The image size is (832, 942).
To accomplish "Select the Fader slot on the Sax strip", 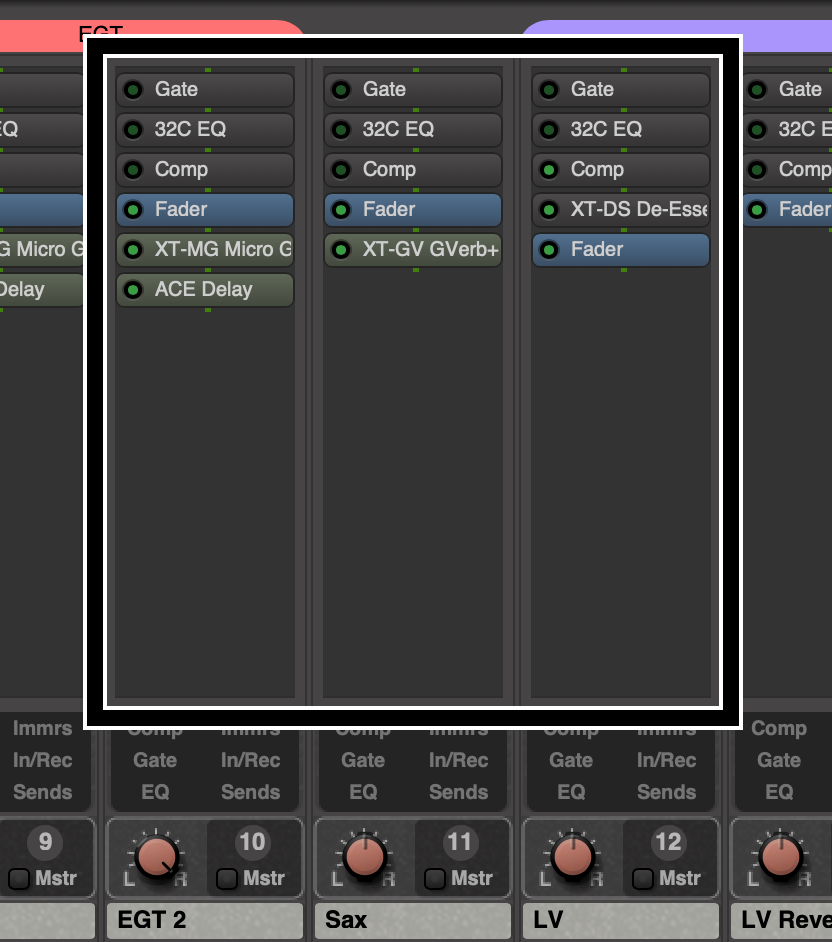I will [413, 210].
